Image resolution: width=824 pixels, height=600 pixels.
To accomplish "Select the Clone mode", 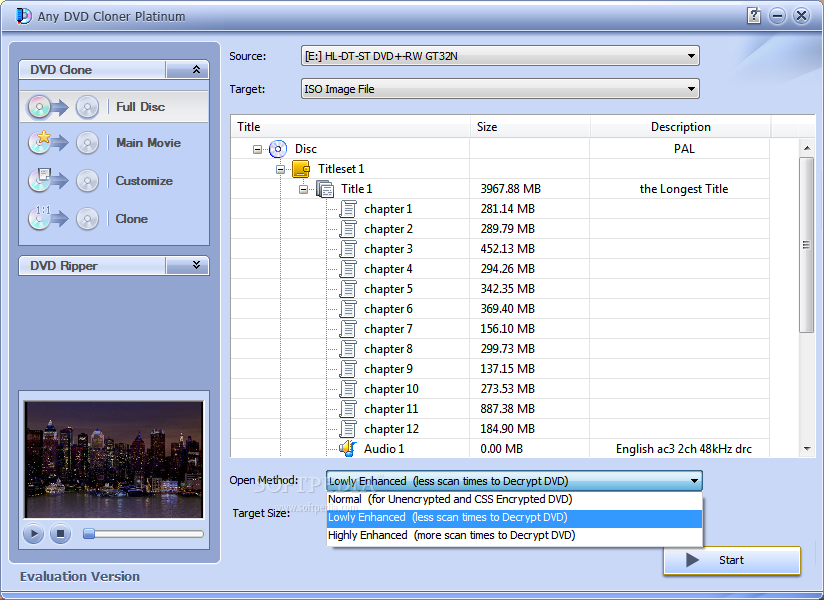I will click(x=114, y=219).
